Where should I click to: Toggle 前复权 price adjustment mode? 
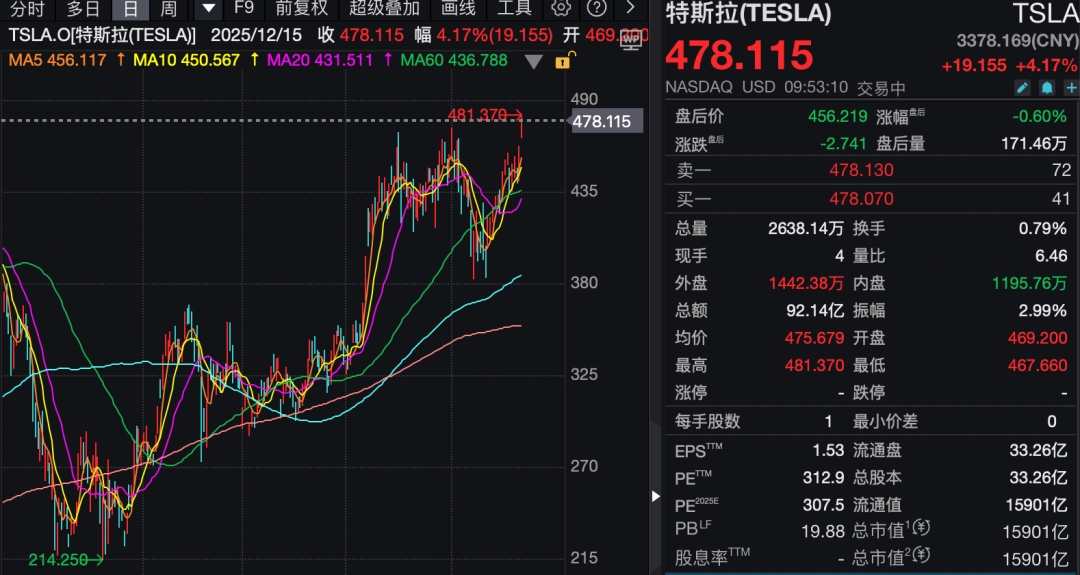pos(301,9)
